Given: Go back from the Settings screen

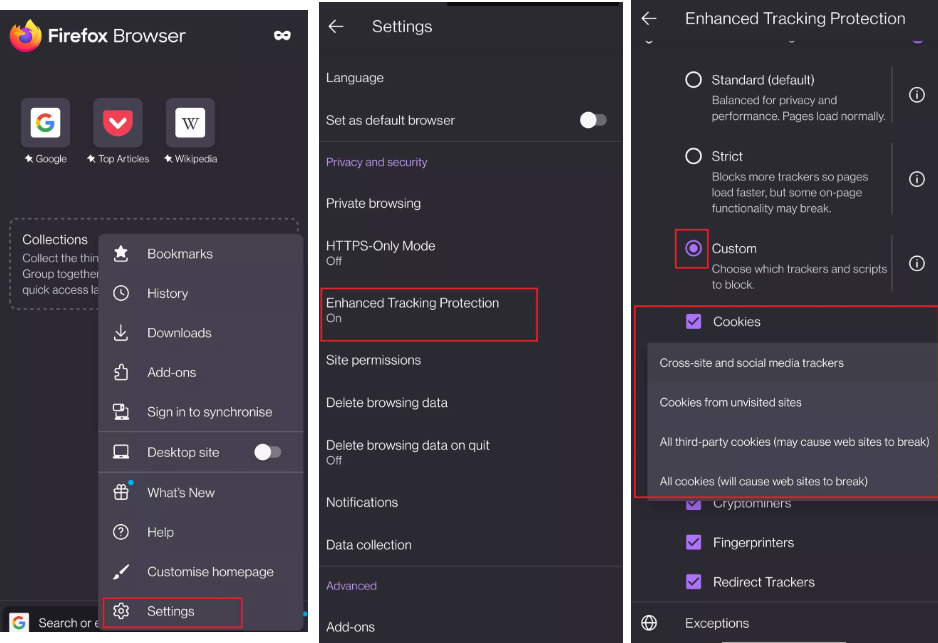Looking at the screenshot, I should (336, 26).
